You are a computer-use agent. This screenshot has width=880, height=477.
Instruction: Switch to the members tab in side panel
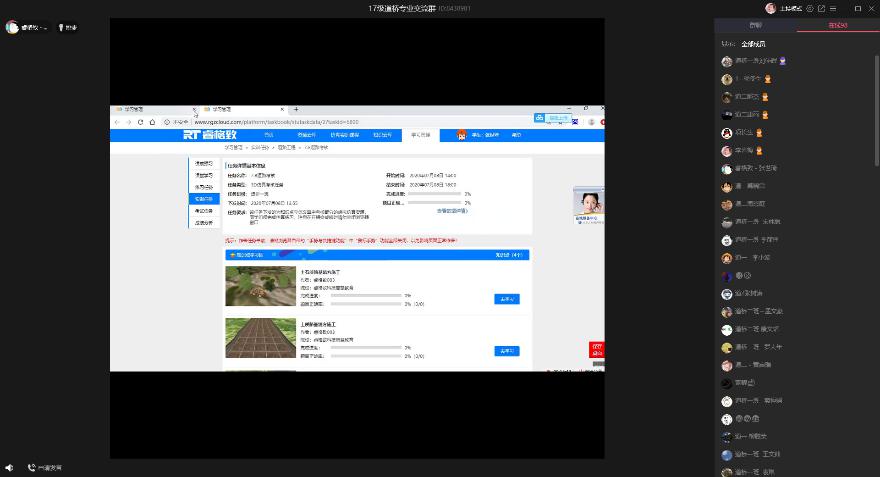(x=838, y=25)
